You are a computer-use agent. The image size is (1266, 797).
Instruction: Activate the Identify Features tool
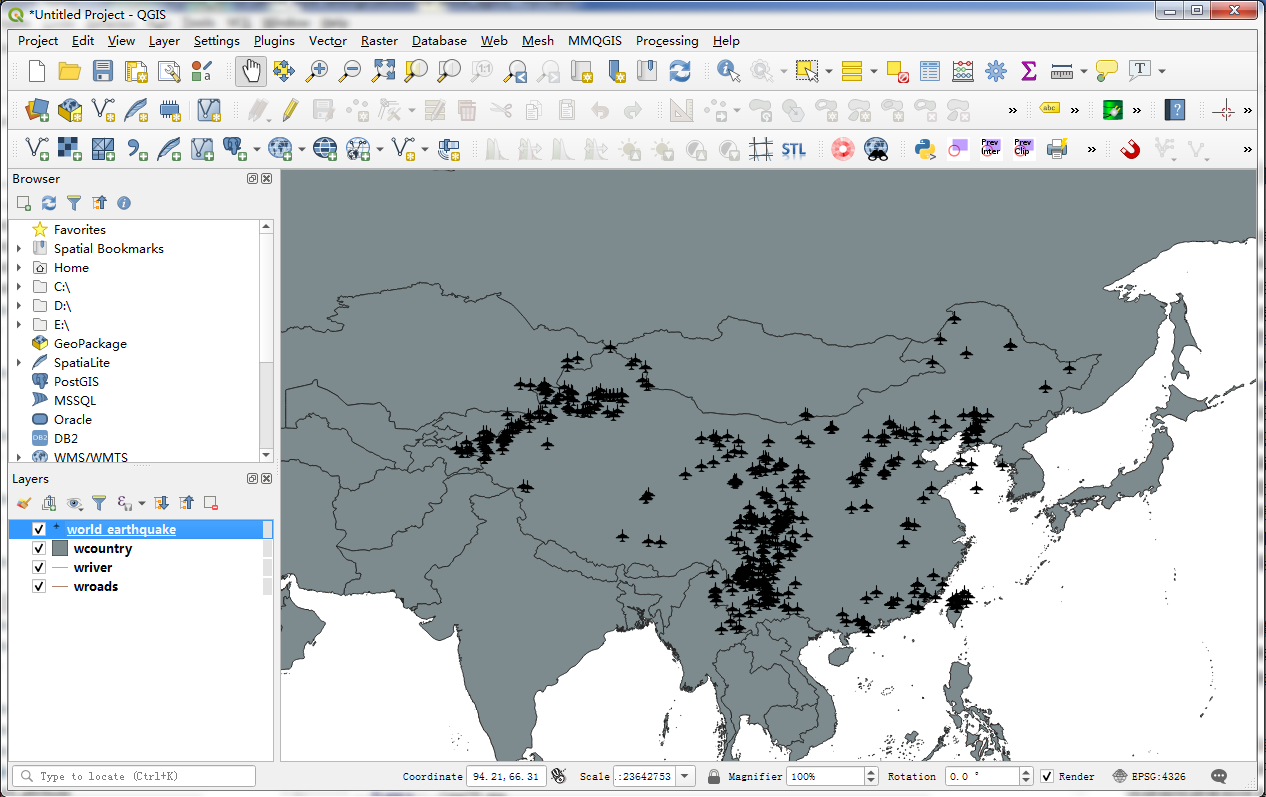pos(729,71)
